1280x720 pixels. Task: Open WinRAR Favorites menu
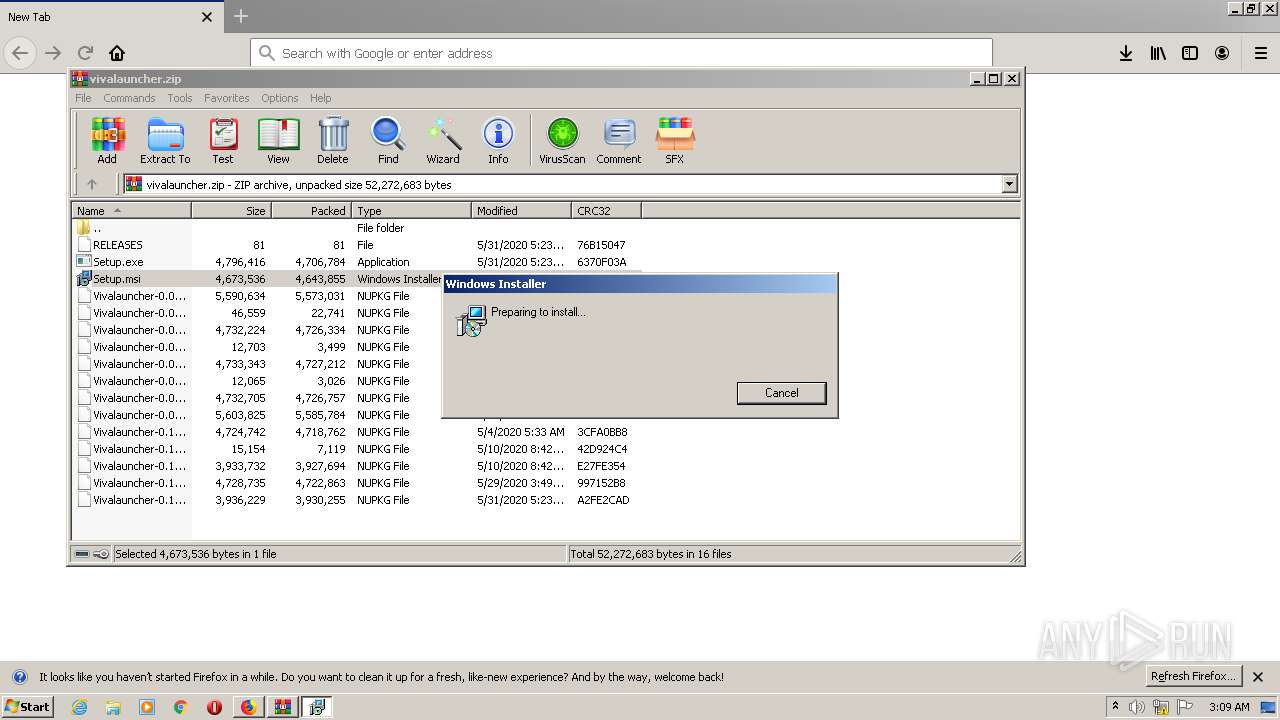pos(227,98)
